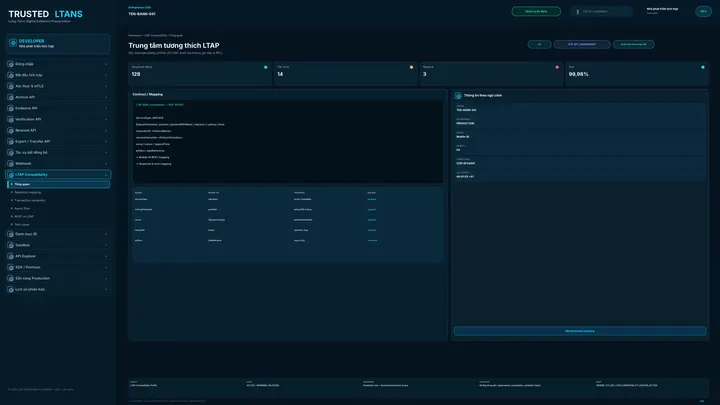Click the Sẵn sàng Production icon
The image size is (720, 405).
click(11, 278)
